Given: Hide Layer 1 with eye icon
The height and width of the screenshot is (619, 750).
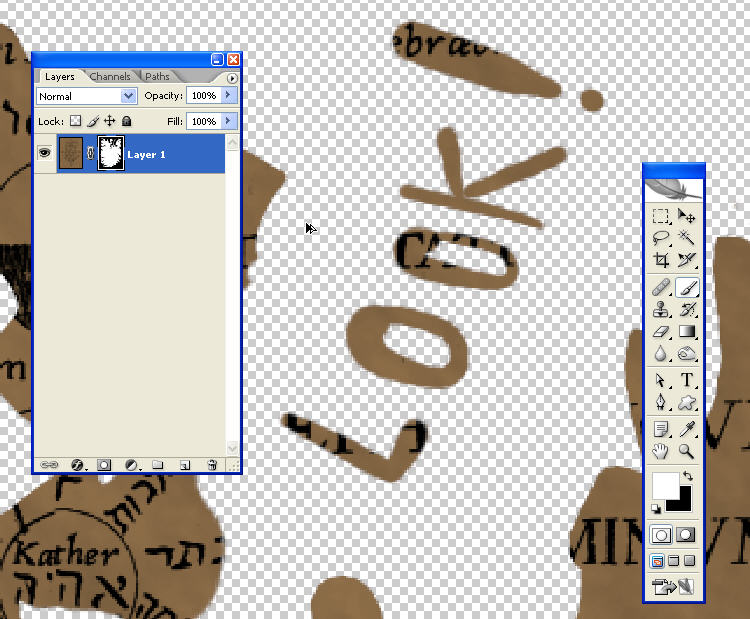Looking at the screenshot, I should 44,153.
